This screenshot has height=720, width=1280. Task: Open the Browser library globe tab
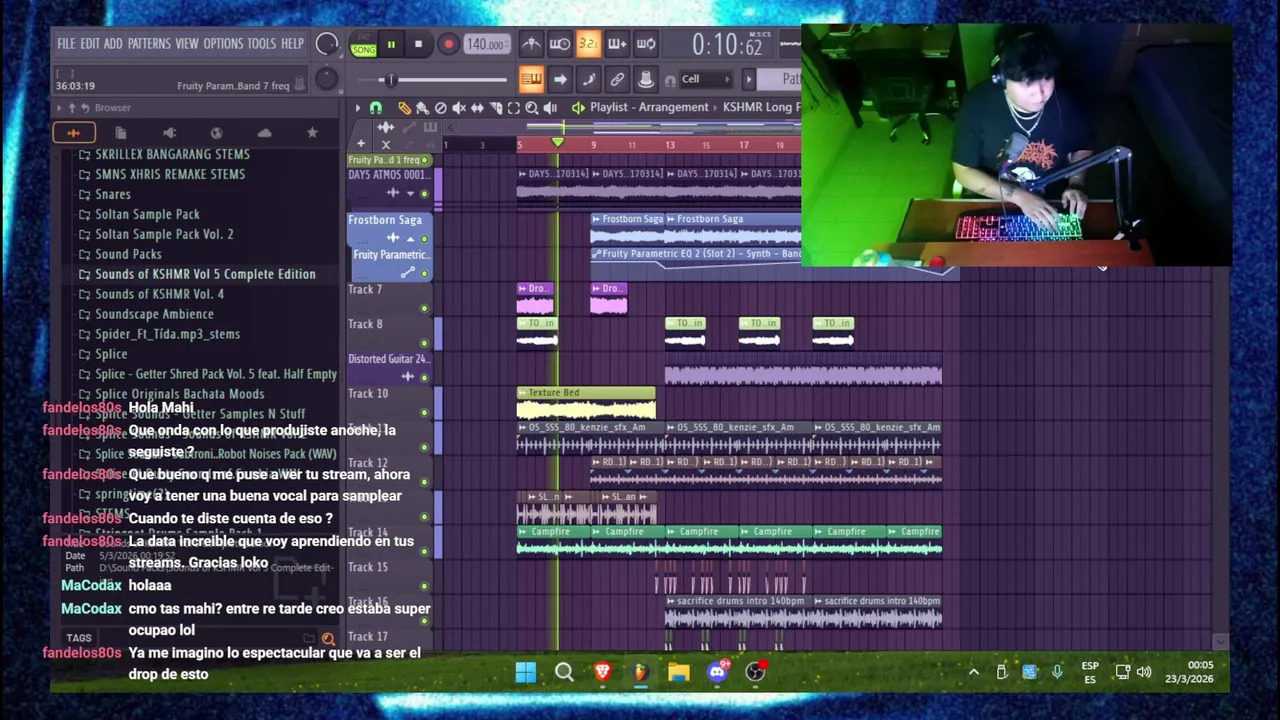(216, 132)
